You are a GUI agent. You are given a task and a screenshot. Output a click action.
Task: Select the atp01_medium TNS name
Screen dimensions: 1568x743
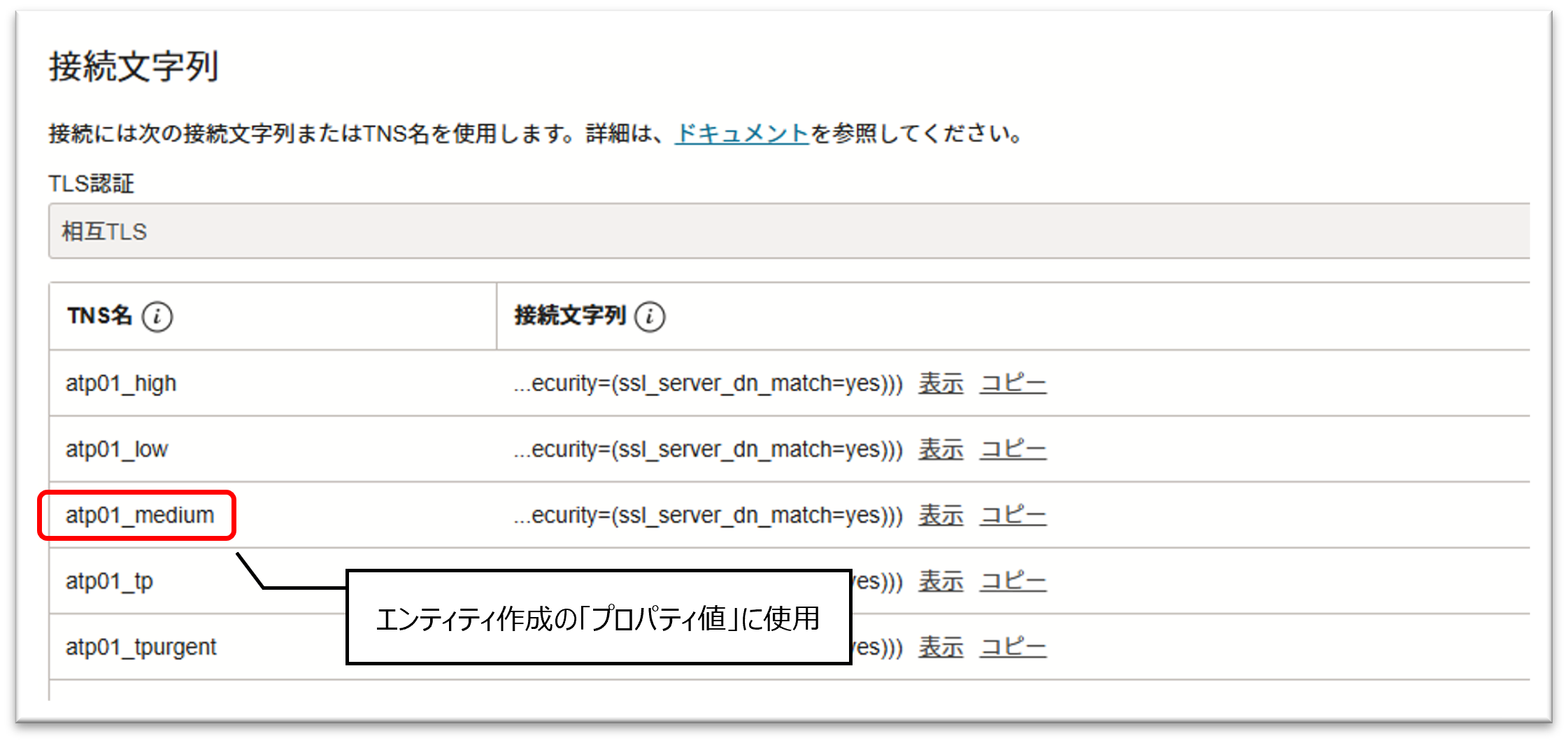coord(140,516)
